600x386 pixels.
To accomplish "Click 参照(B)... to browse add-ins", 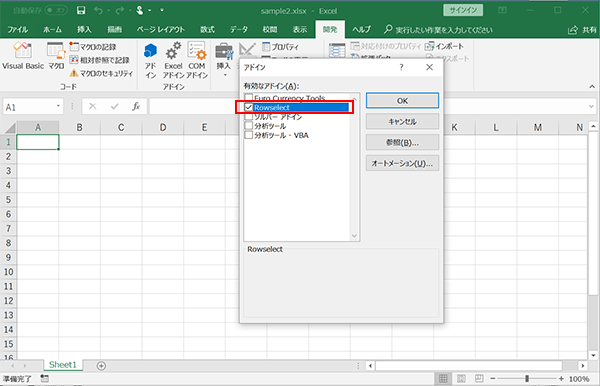I will (402, 142).
